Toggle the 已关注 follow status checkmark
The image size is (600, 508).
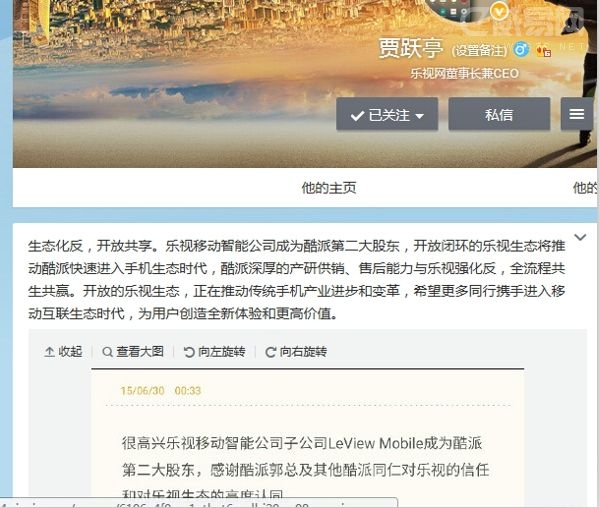[357, 116]
